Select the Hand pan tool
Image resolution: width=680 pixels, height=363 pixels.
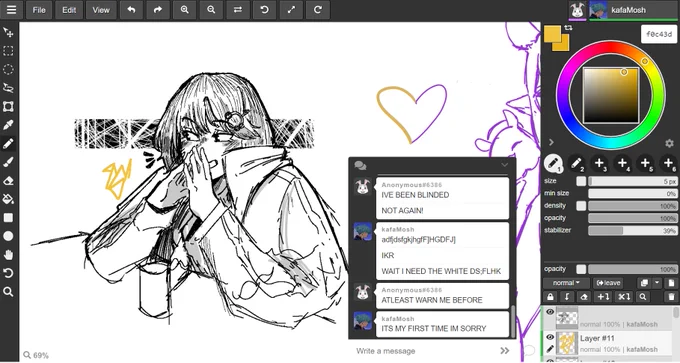(8, 255)
